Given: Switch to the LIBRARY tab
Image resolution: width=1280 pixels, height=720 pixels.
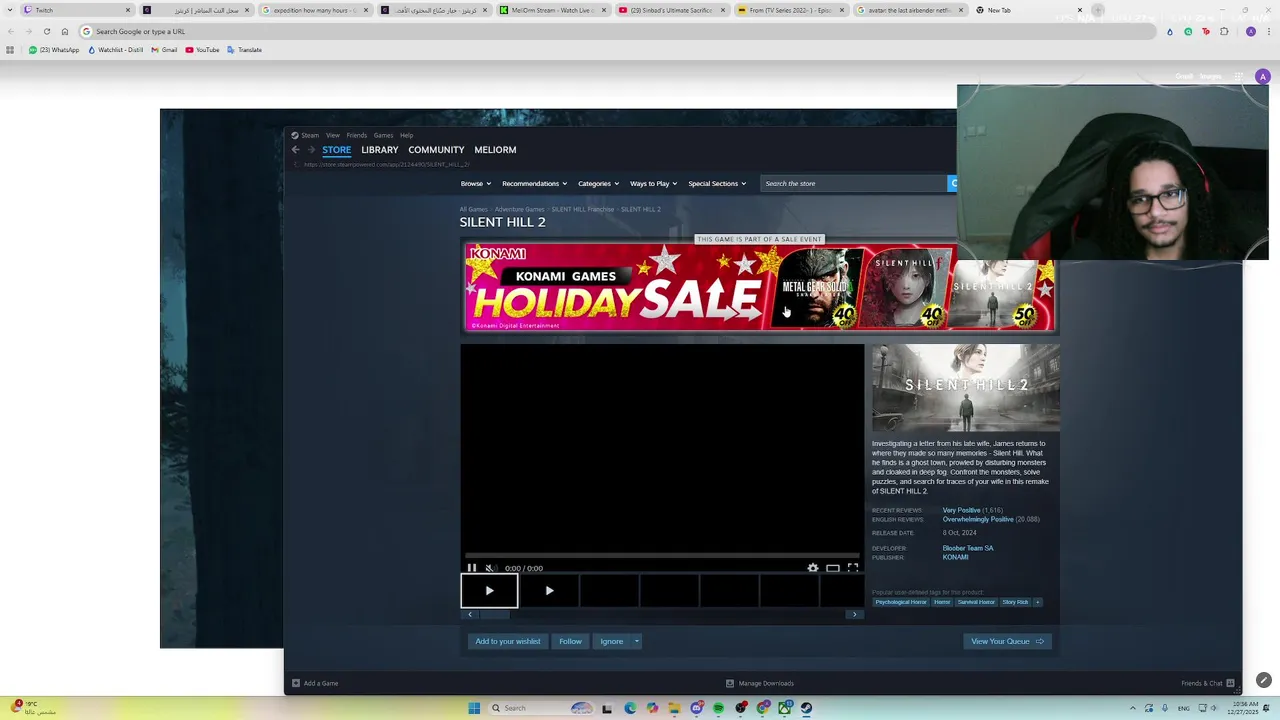Looking at the screenshot, I should click(379, 150).
